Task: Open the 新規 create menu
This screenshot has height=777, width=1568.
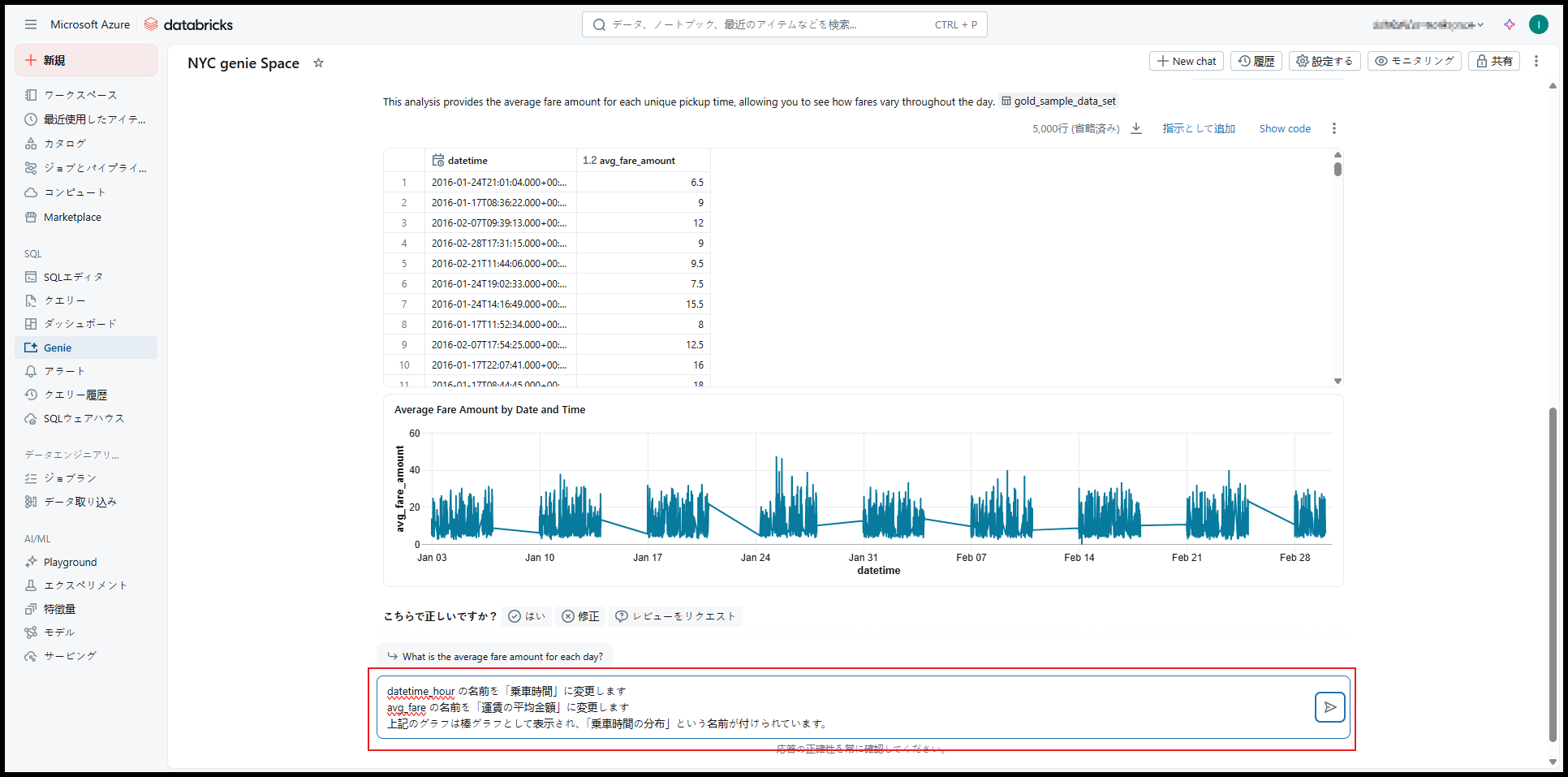Action: (86, 60)
